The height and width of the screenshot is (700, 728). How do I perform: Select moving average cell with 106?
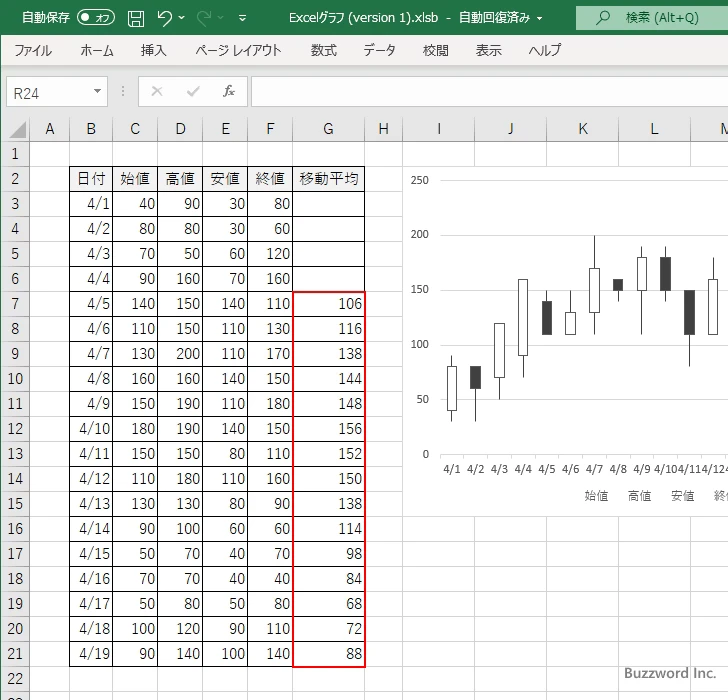328,304
